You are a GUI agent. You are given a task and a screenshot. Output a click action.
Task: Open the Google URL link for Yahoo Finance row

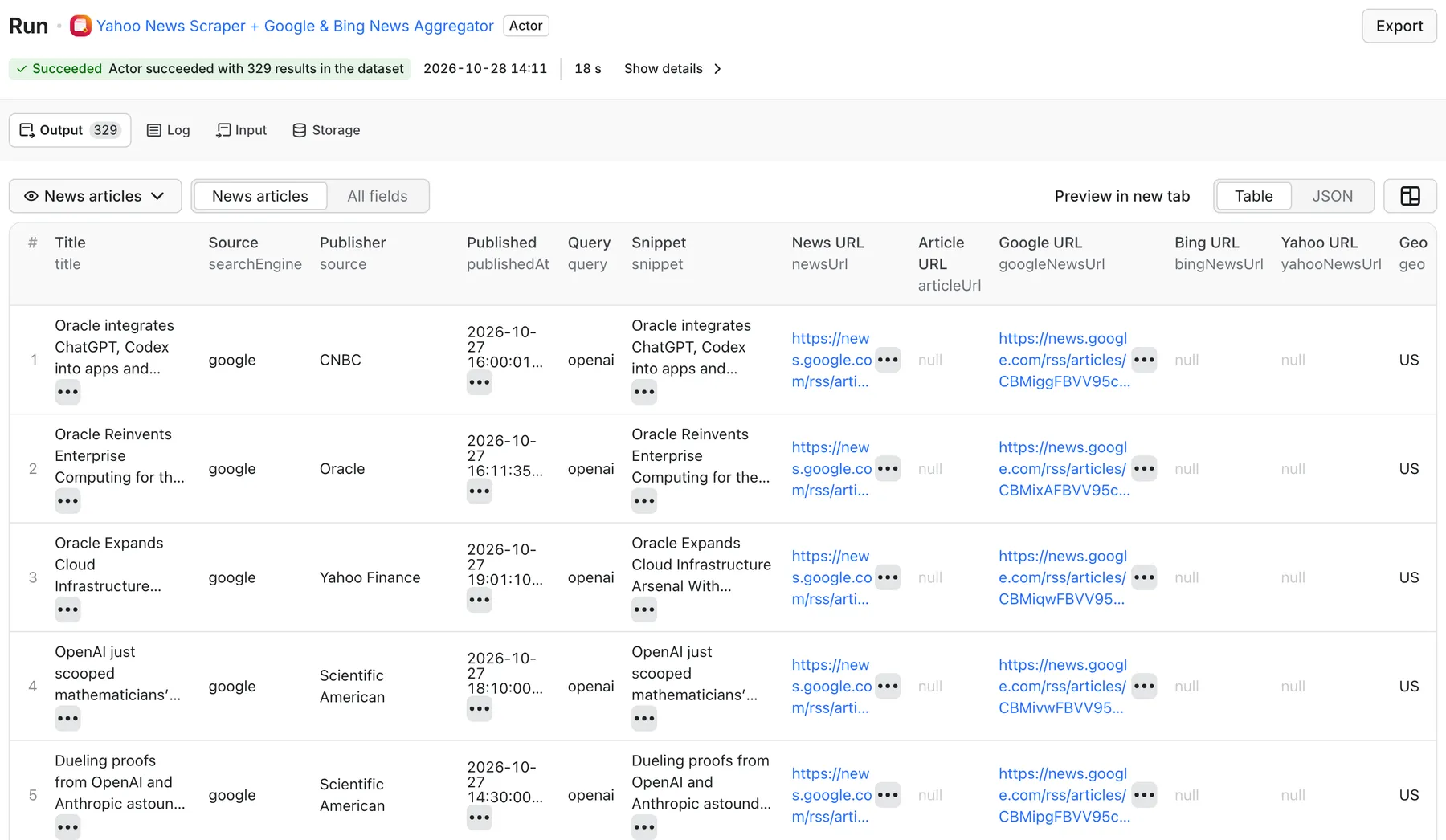tap(1063, 577)
